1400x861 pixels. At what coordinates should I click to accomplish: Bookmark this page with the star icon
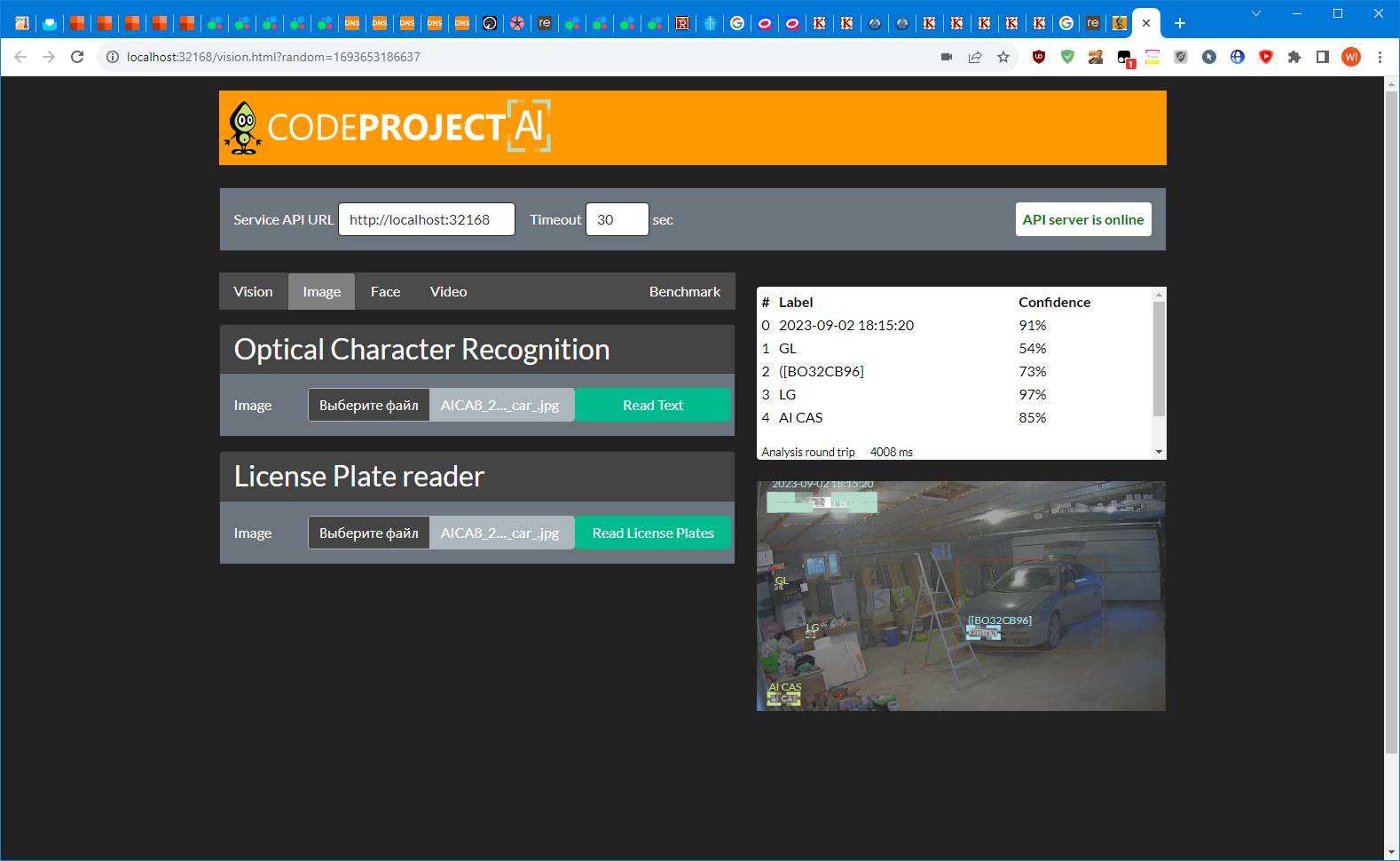1003,57
